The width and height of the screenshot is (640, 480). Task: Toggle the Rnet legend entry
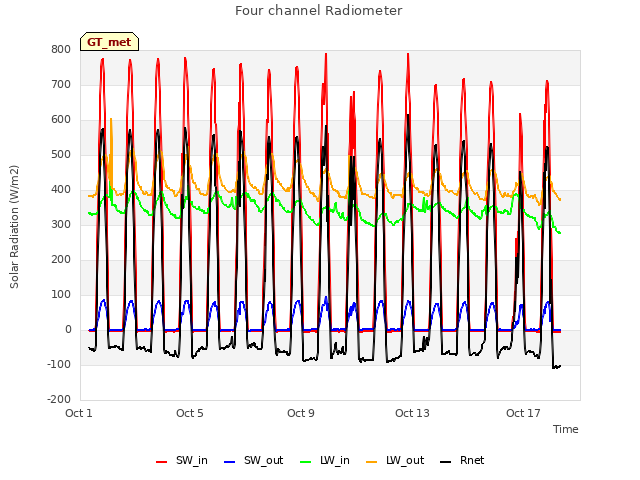pyautogui.click(x=462, y=460)
